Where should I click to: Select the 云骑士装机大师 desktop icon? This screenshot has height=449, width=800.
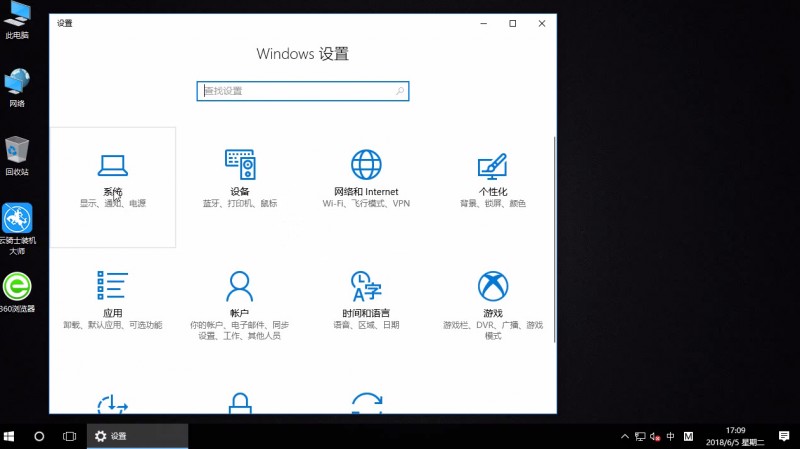click(17, 229)
